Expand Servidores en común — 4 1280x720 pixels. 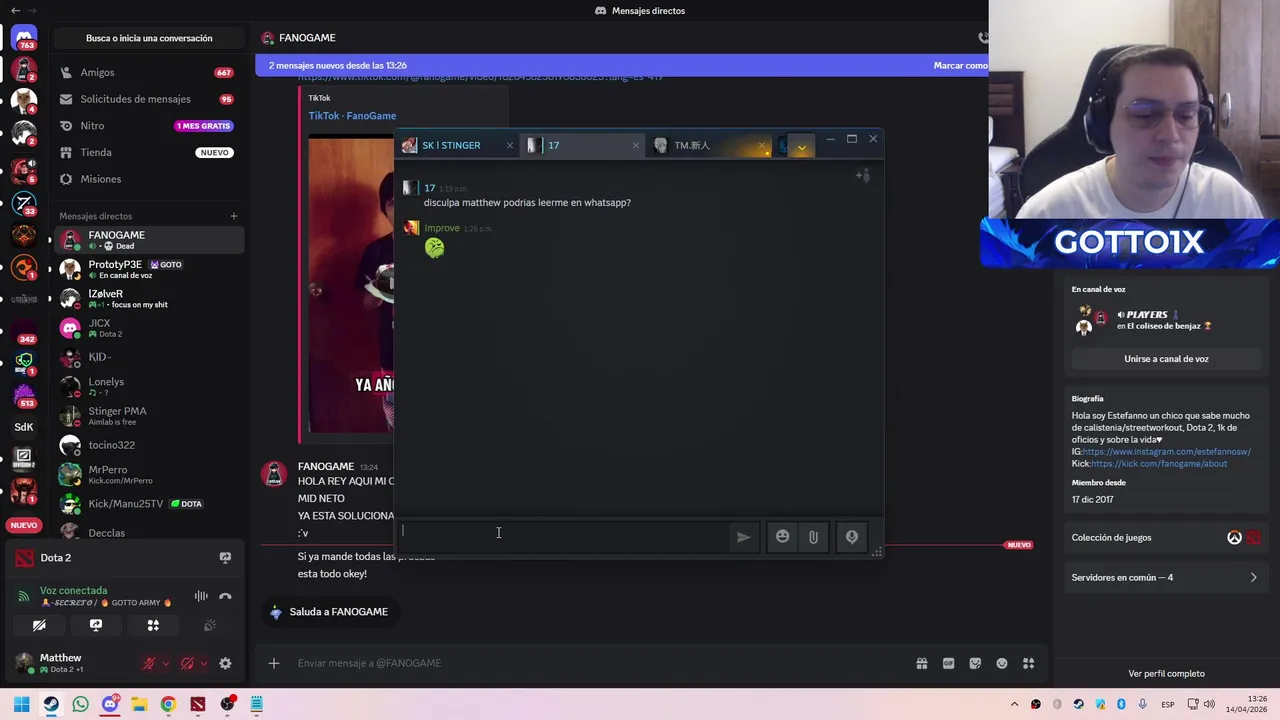1166,578
